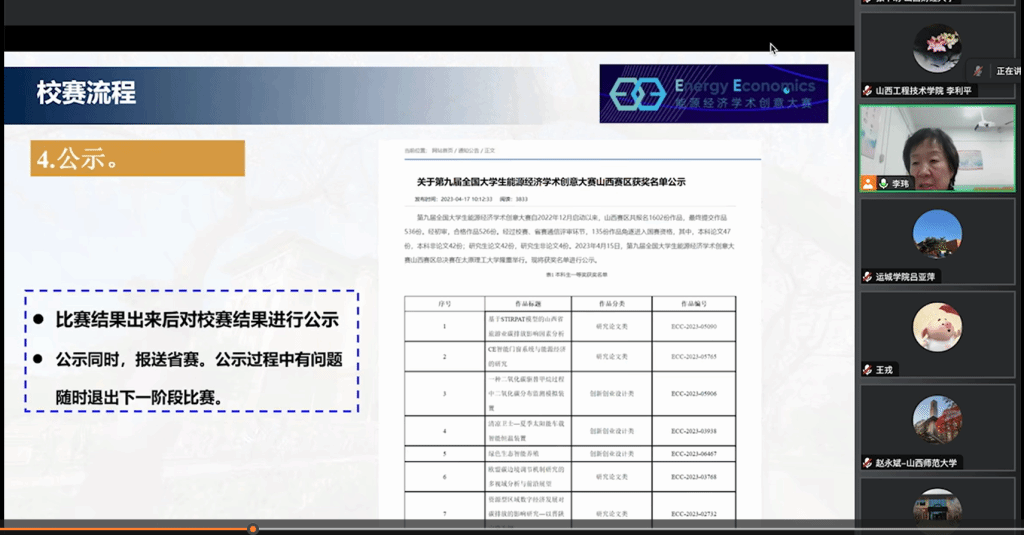Click the 校赛流程 slide title

tap(86, 95)
